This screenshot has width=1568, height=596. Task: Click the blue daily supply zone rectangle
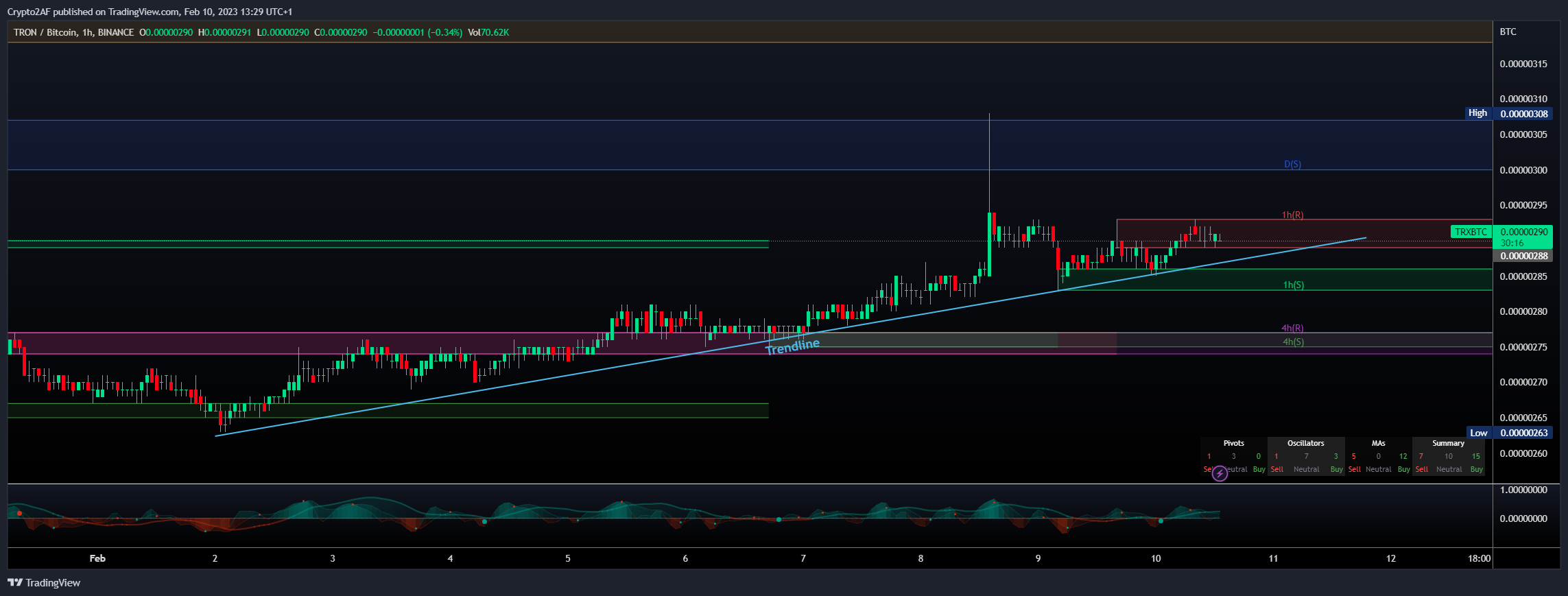click(750, 145)
